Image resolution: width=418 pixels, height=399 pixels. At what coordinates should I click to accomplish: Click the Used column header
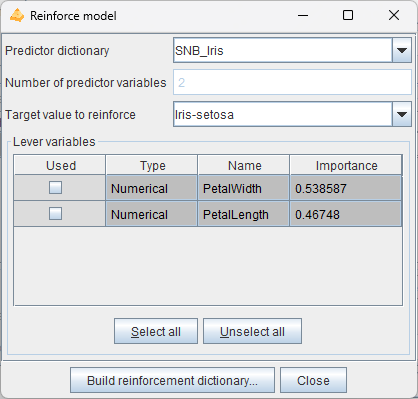(60, 165)
